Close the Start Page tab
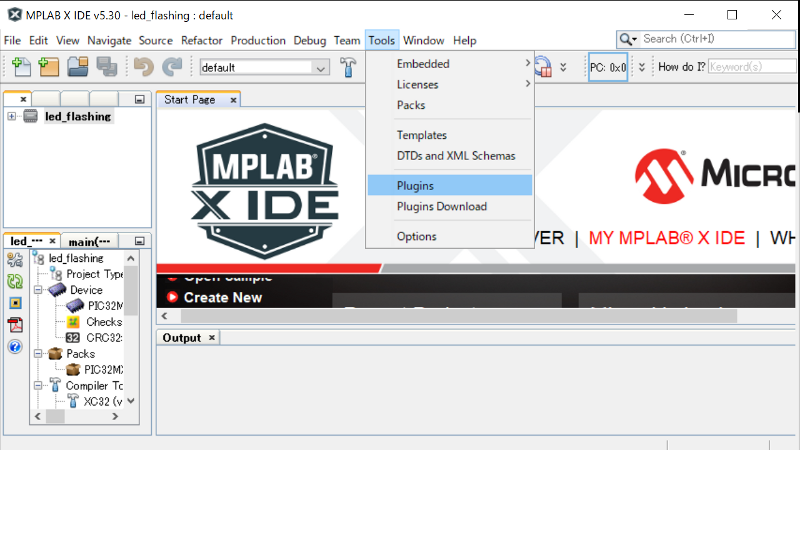Image resolution: width=800 pixels, height=550 pixels. (x=233, y=100)
